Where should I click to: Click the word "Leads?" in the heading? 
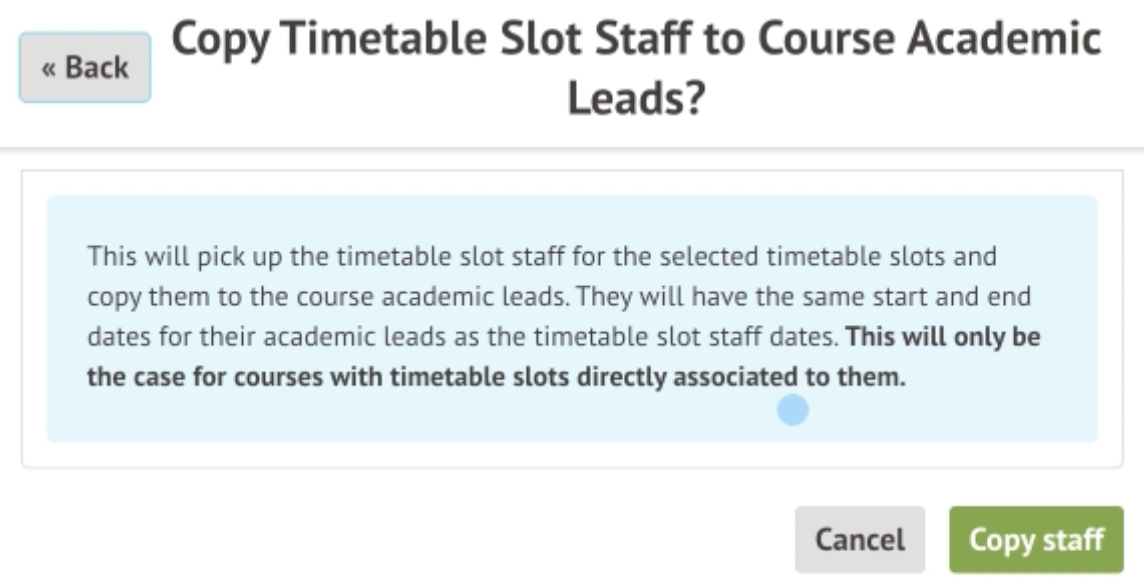[x=636, y=99]
